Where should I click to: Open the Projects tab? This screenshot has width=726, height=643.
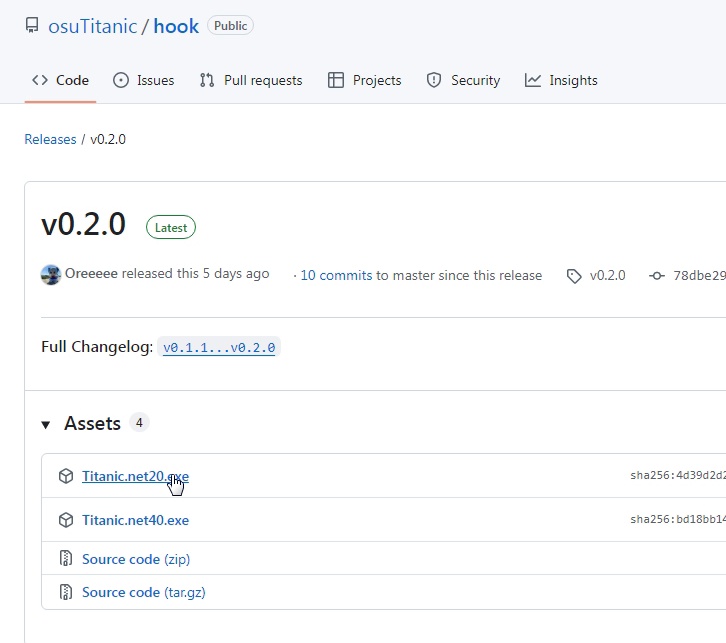click(364, 80)
